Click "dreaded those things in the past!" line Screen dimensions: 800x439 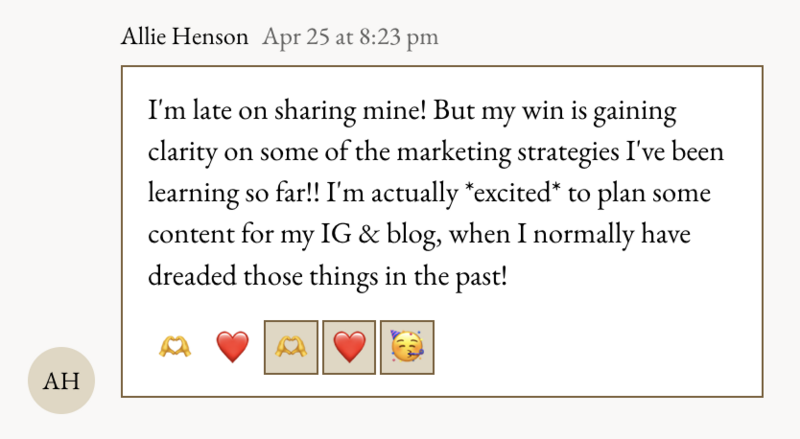(328, 276)
